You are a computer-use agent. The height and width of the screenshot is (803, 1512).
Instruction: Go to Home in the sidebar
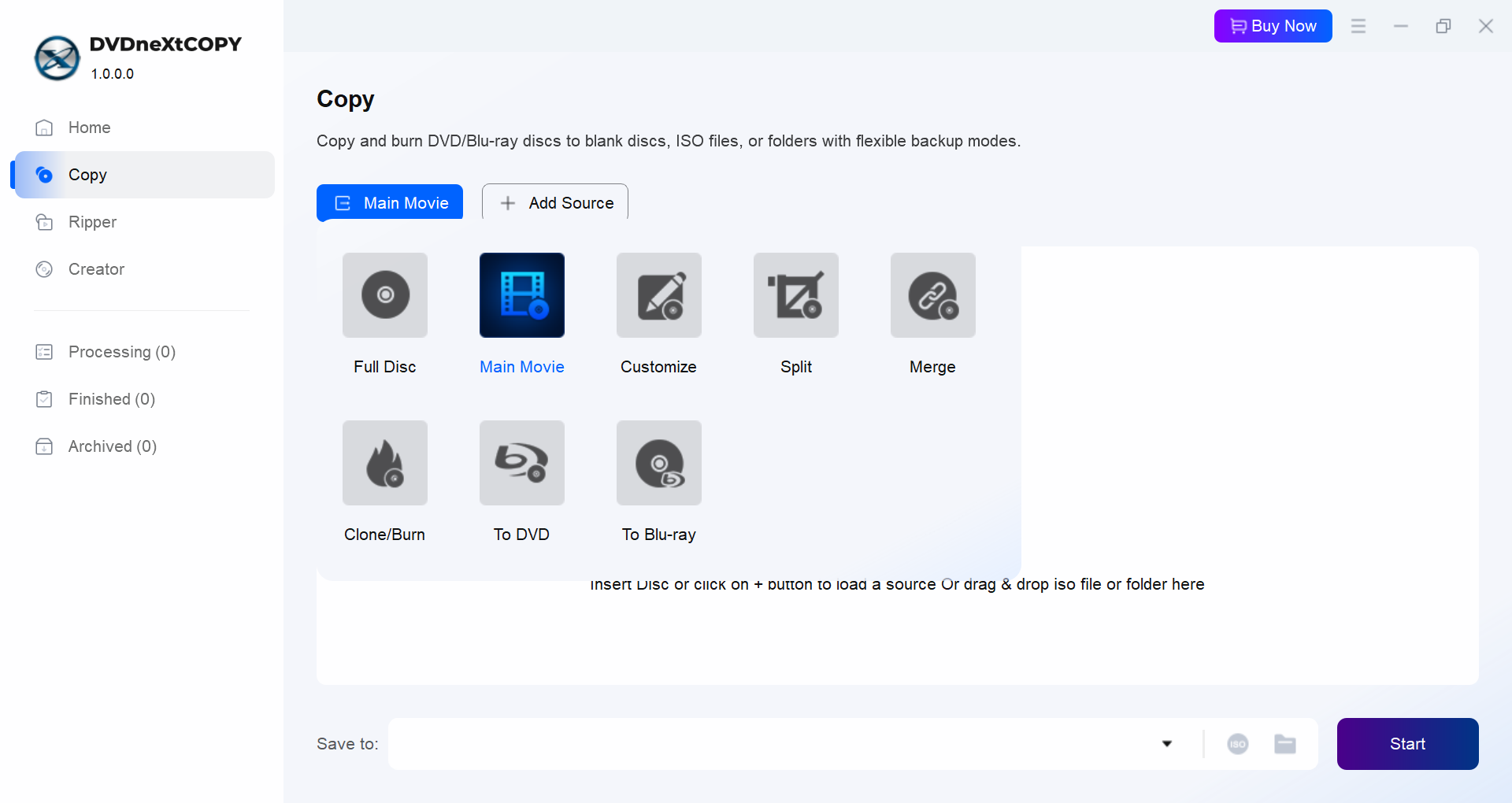[x=144, y=128]
